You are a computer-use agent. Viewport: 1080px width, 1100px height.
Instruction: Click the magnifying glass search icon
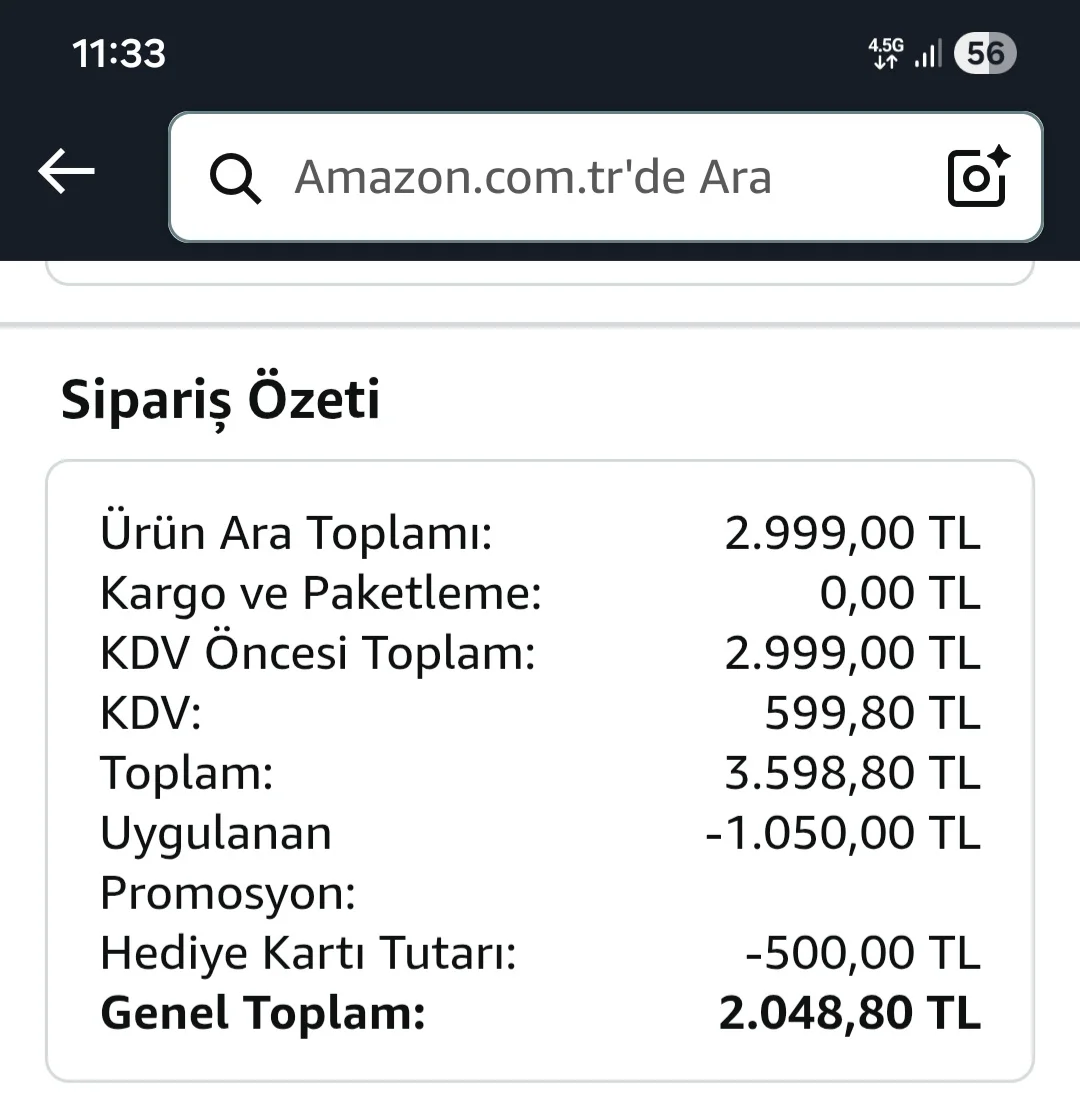tap(236, 178)
